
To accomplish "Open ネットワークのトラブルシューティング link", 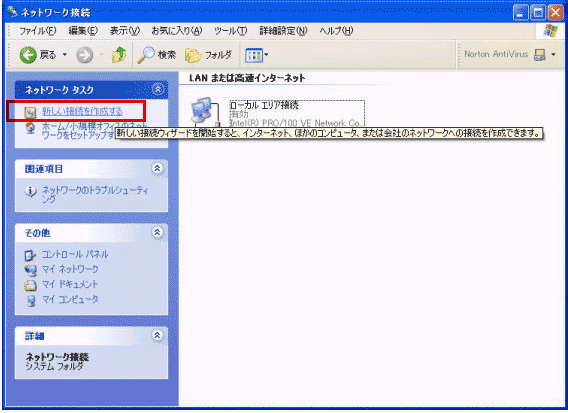I will 95,194.
